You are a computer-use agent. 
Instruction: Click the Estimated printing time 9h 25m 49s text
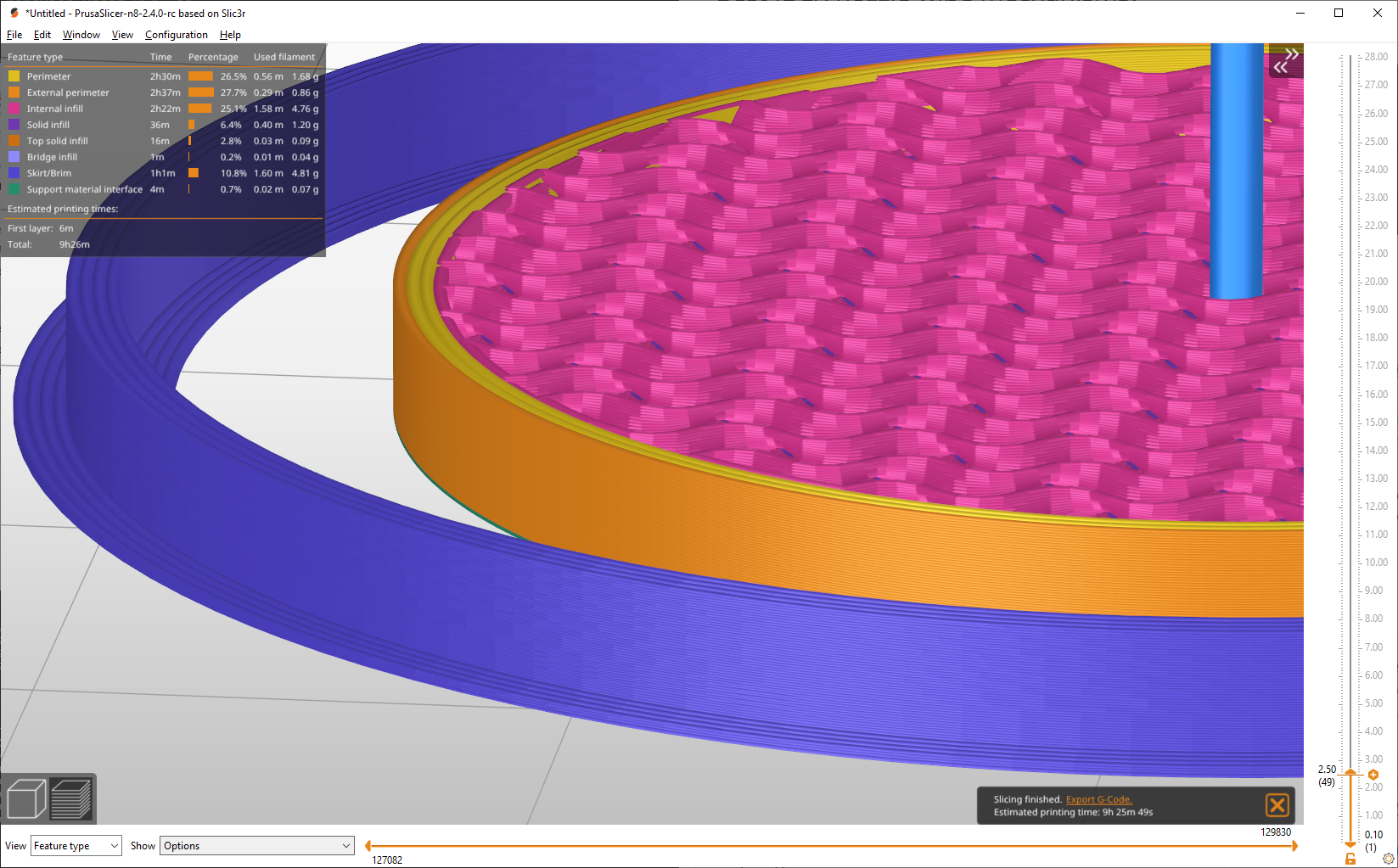[x=1073, y=812]
